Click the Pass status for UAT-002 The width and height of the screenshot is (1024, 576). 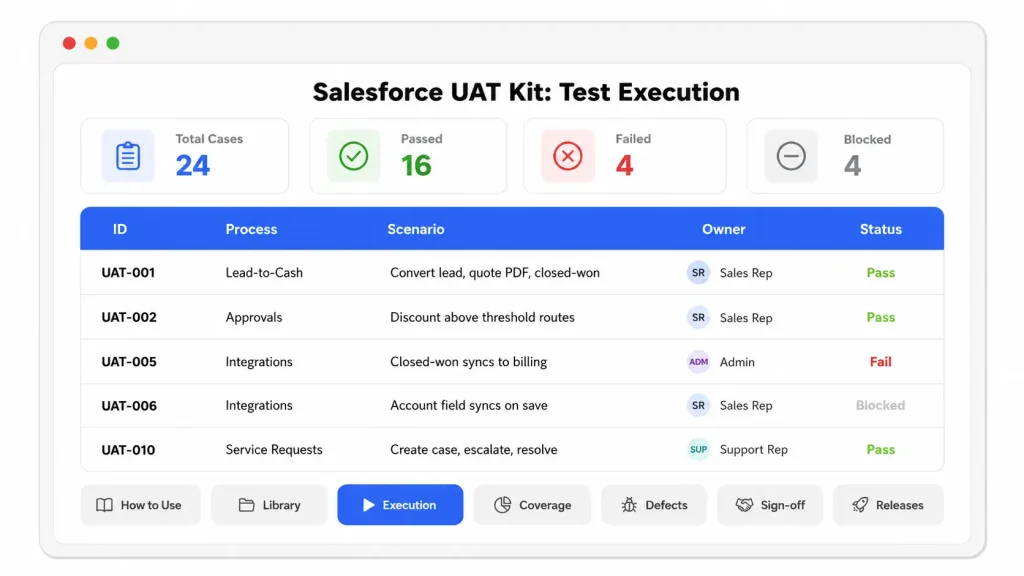coord(880,317)
